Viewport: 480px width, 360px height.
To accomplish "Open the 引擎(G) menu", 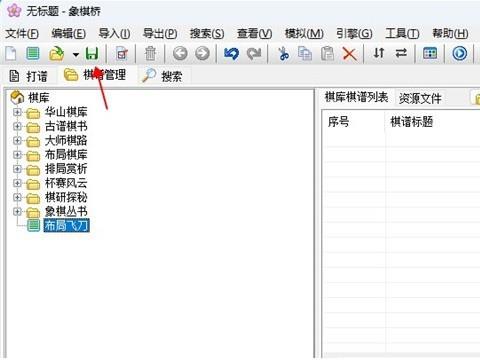I will point(354,33).
